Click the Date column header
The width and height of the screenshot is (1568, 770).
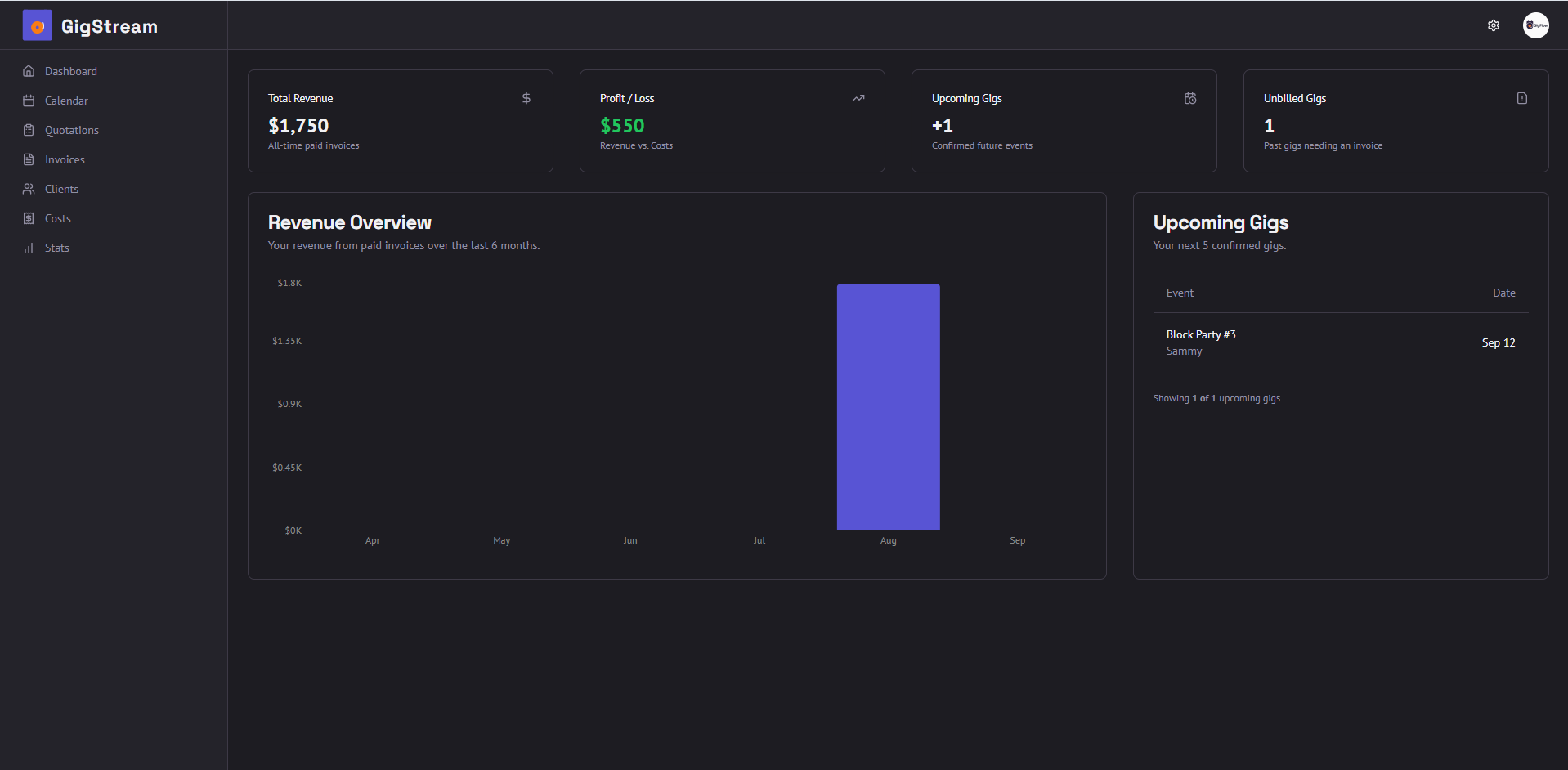1503,293
